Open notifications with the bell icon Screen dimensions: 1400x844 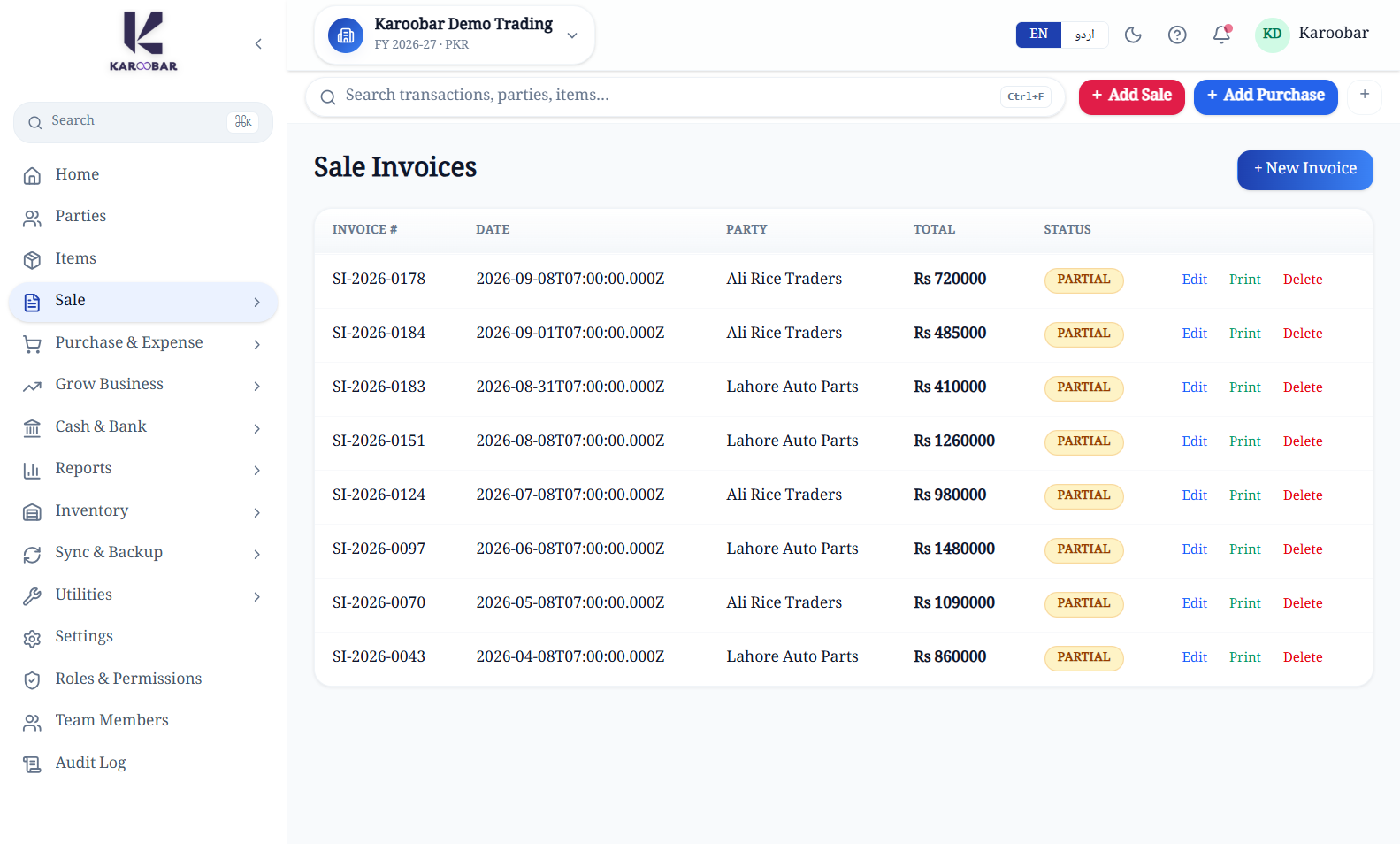pos(1221,35)
